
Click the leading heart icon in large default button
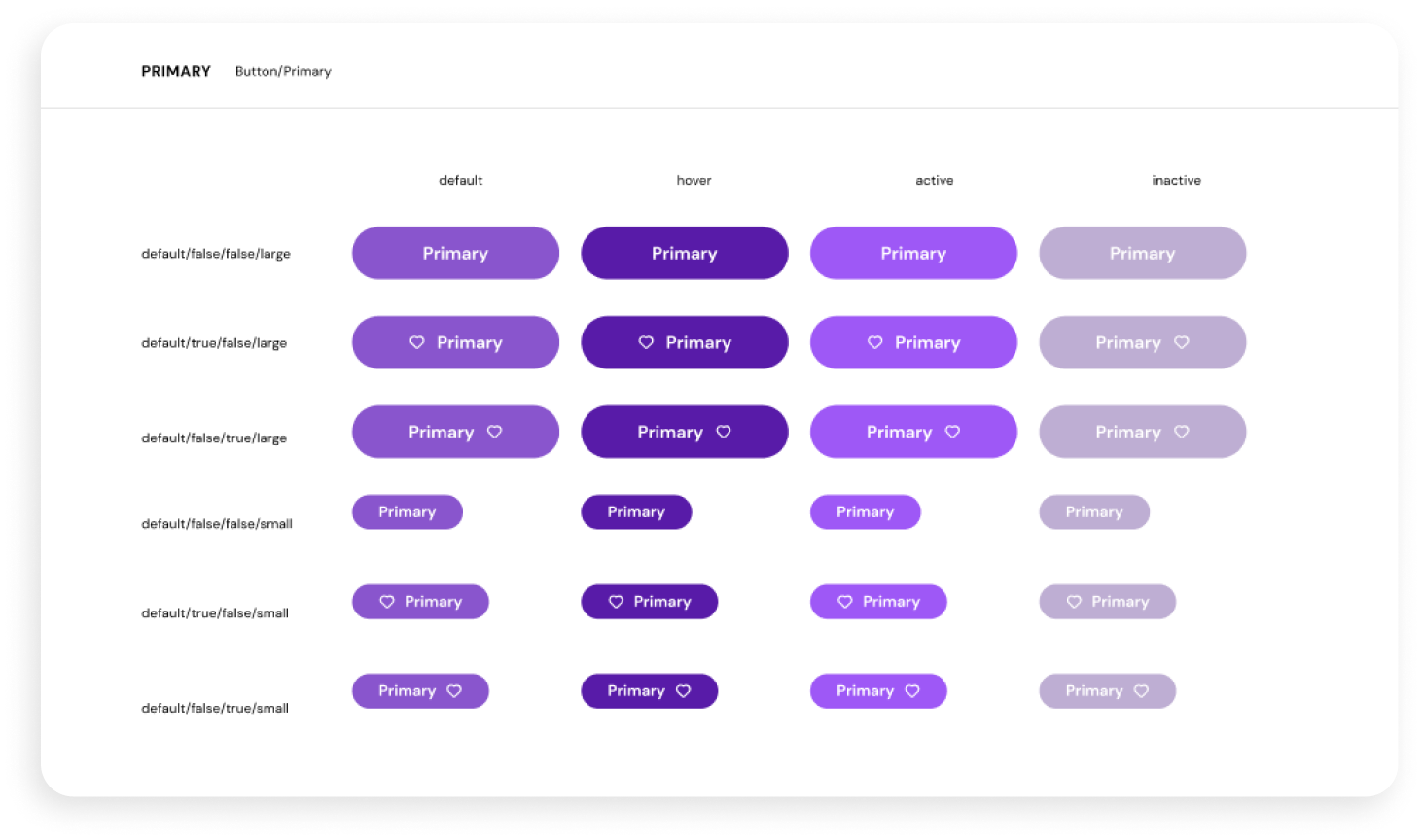click(417, 342)
